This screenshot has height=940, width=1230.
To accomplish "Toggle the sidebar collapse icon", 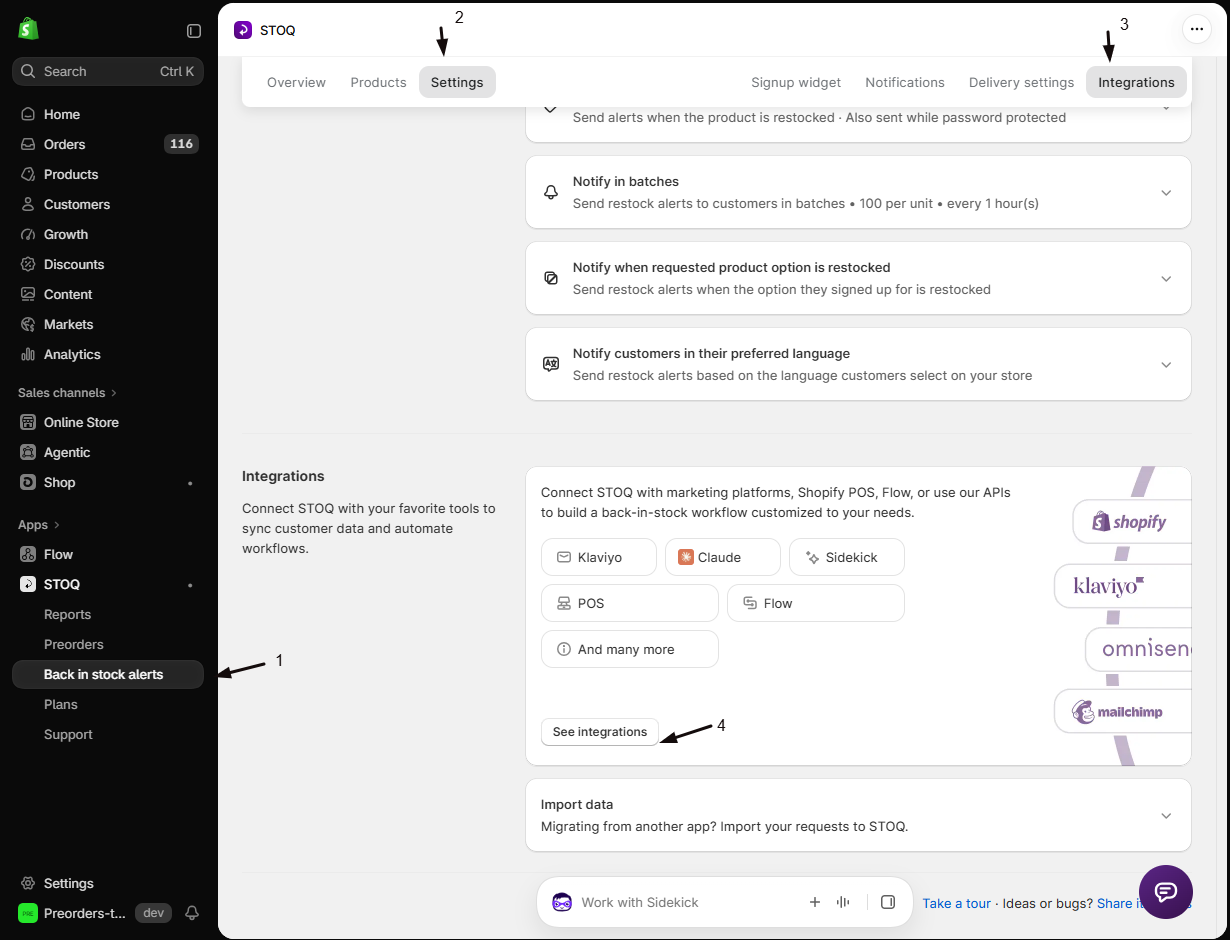I will pyautogui.click(x=194, y=31).
